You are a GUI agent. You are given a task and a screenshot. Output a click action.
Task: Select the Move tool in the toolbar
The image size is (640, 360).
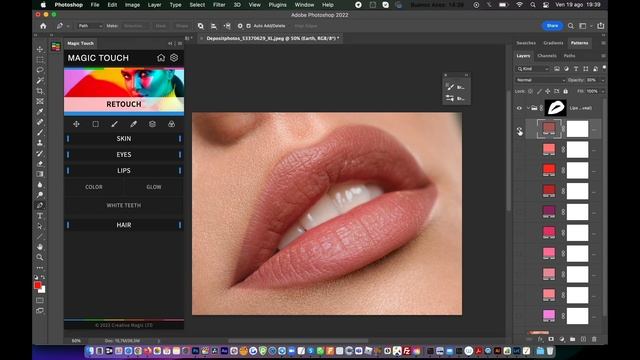[x=40, y=49]
